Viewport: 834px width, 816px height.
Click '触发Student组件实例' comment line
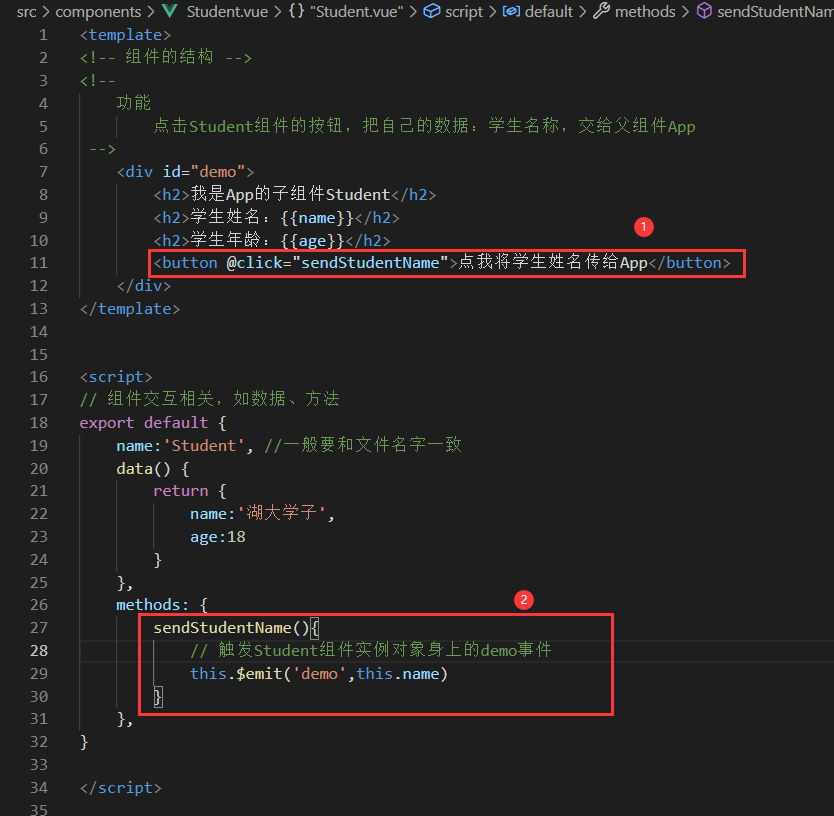point(371,651)
